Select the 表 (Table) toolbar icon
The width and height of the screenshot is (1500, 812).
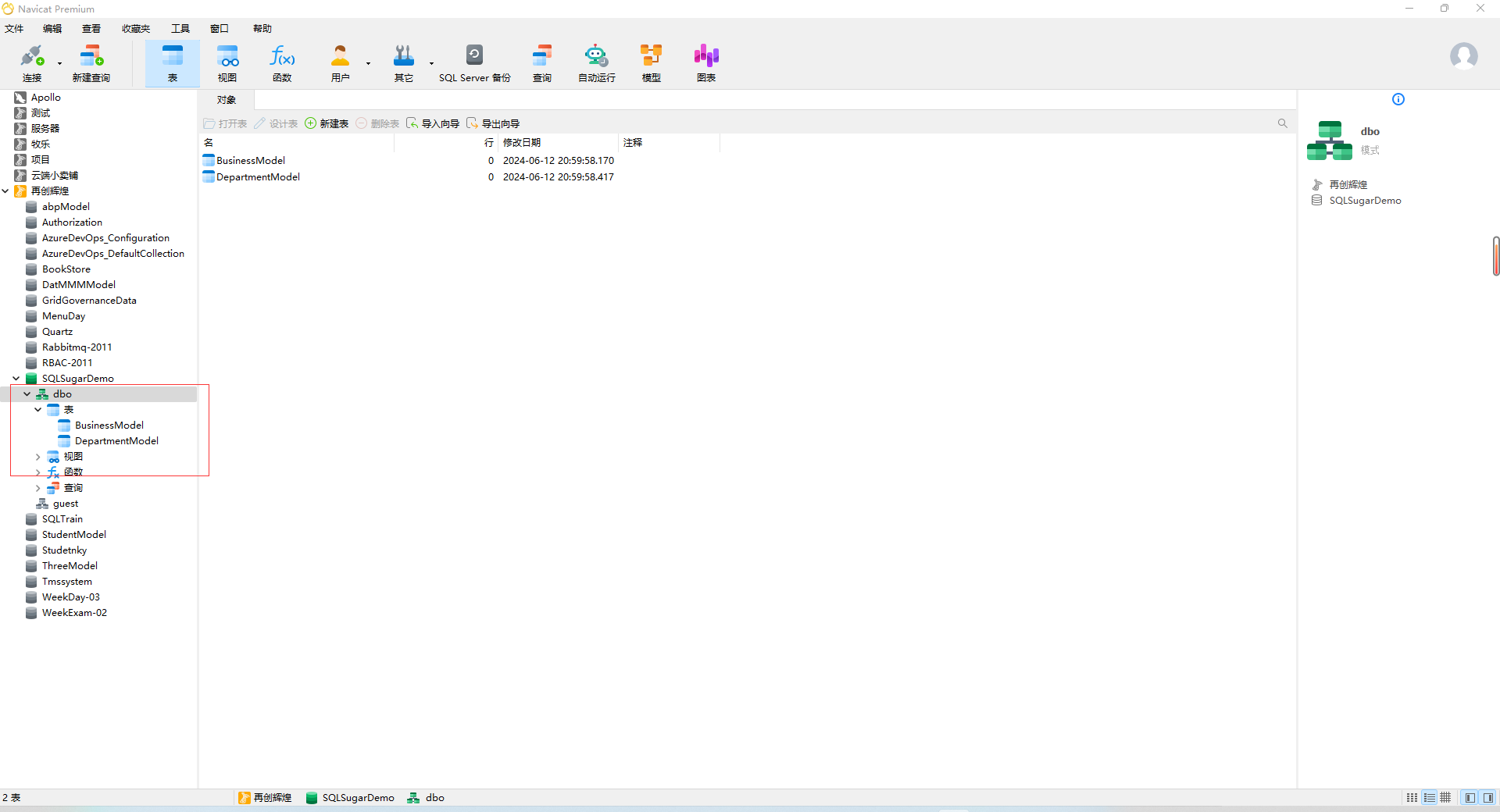173,62
